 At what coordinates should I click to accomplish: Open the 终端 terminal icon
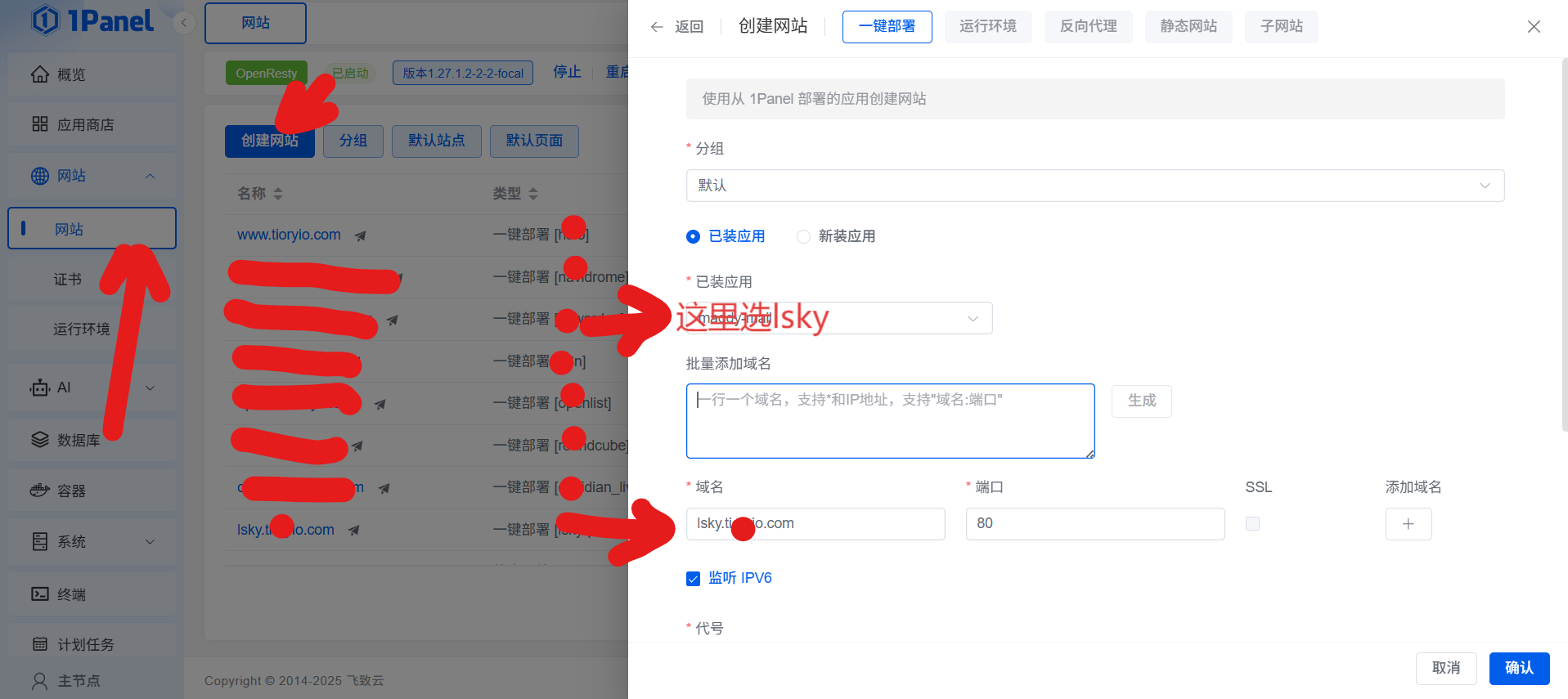coord(40,594)
